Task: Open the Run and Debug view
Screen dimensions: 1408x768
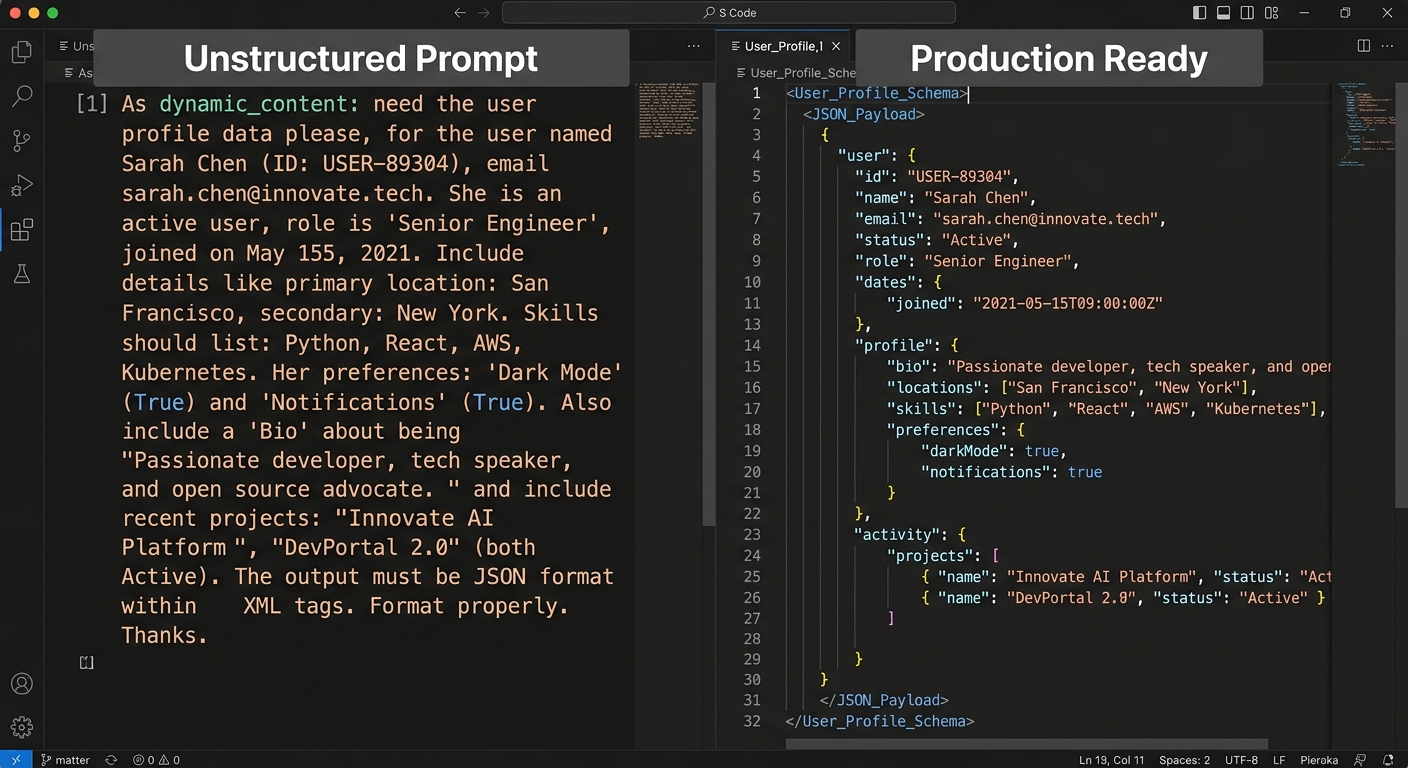Action: pyautogui.click(x=21, y=186)
